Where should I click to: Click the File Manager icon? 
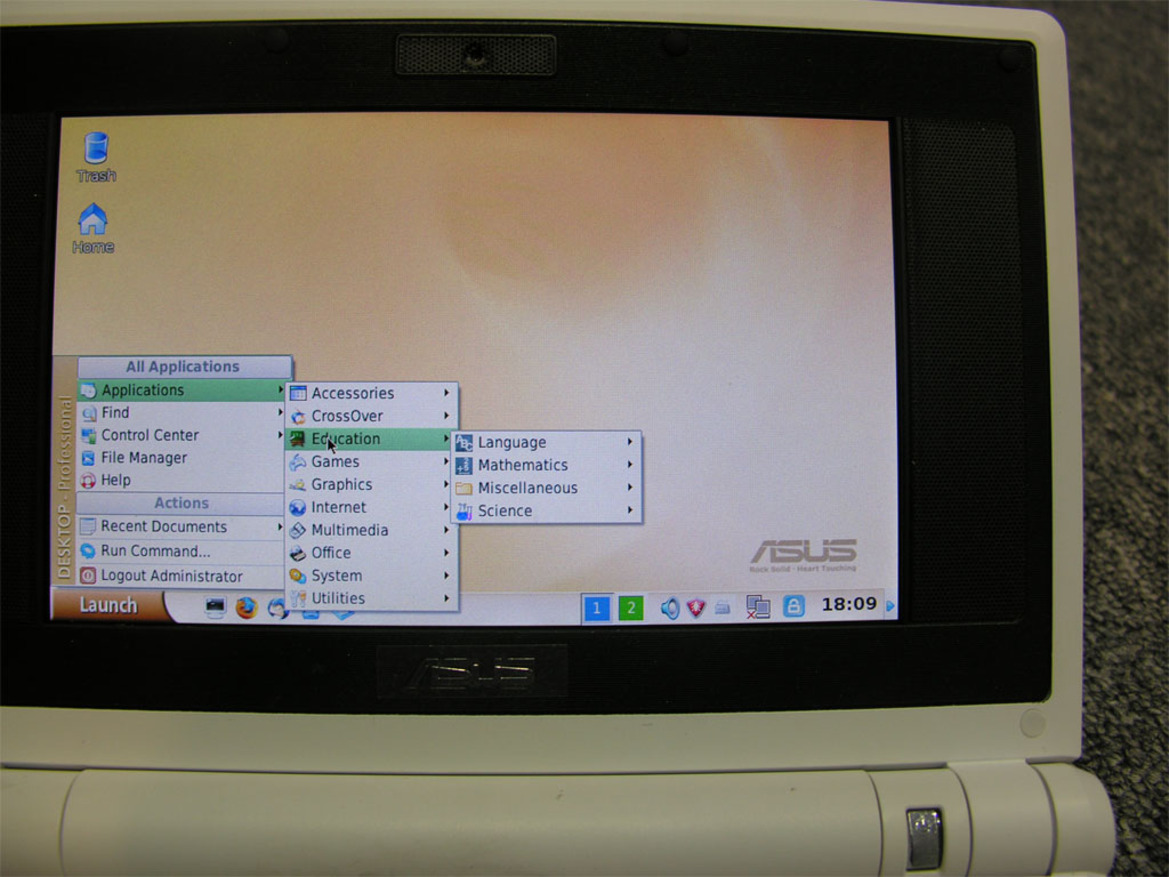coord(89,458)
